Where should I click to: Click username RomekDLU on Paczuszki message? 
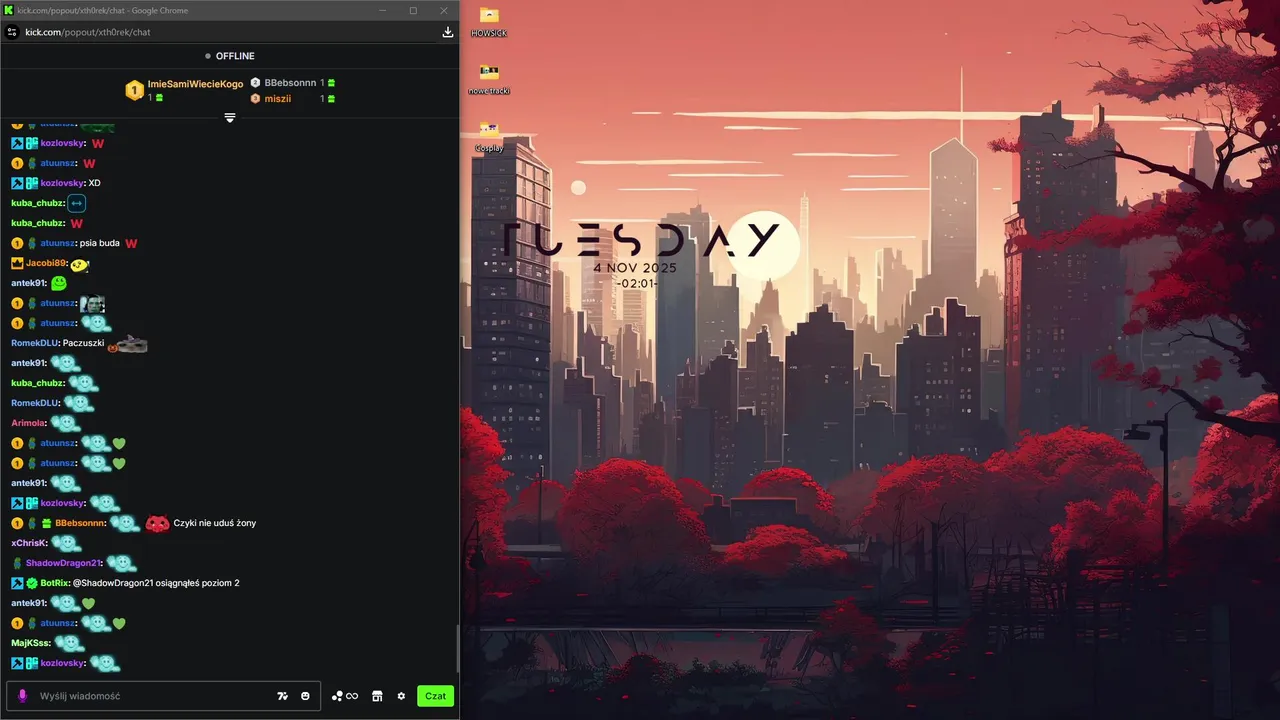35,343
